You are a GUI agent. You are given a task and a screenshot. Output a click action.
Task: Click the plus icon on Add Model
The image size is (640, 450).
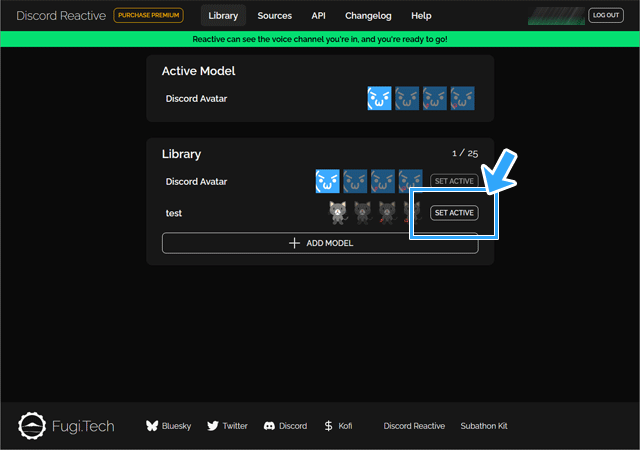point(294,243)
